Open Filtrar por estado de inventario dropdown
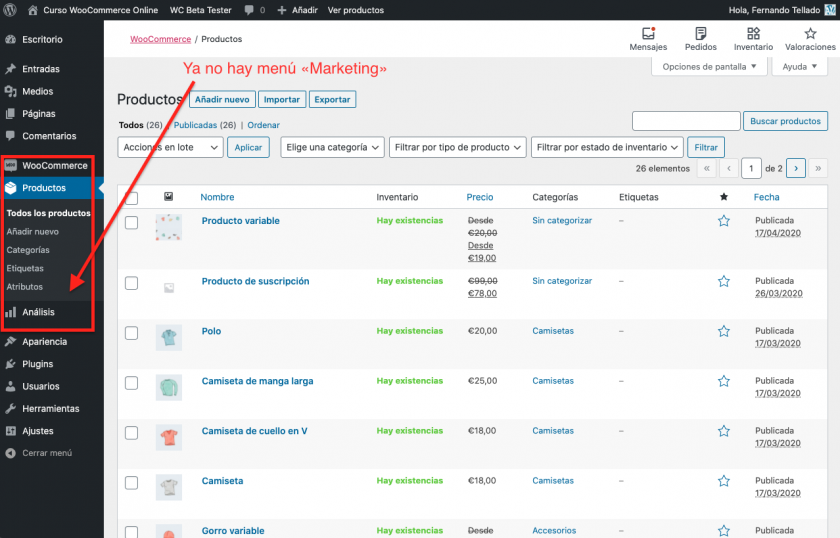The image size is (840, 538). 607,147
